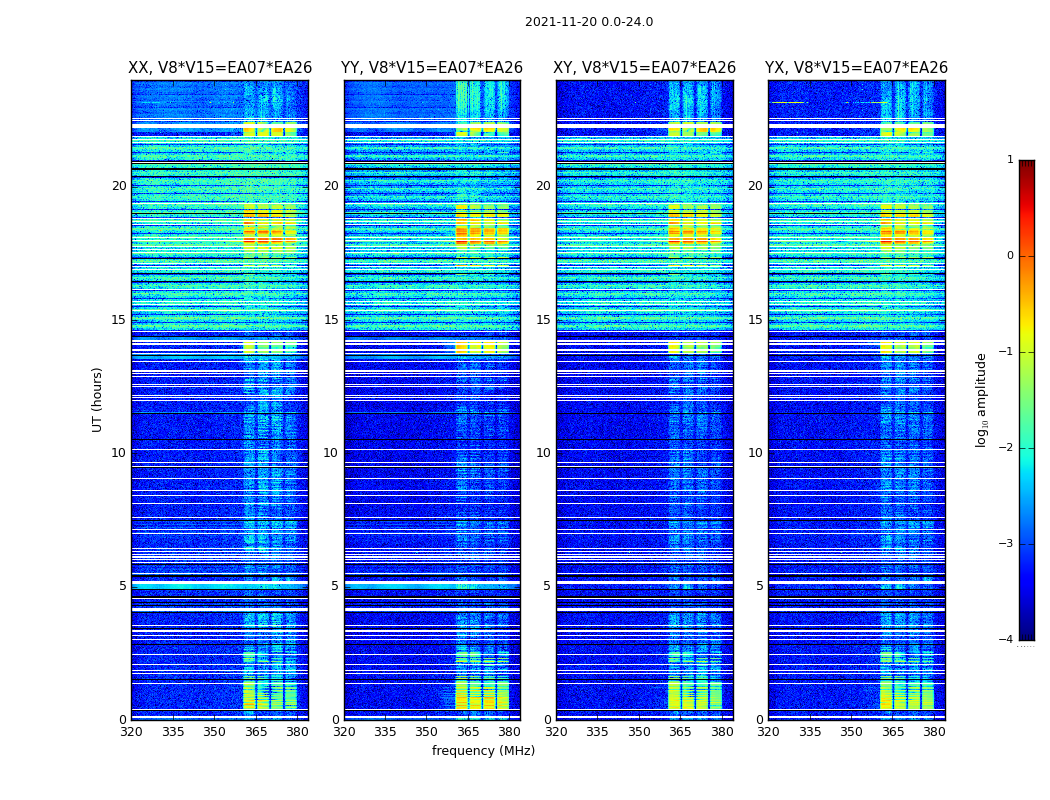This screenshot has height=800, width=1050.
Task: Click the yellow signal block near 0h in the XY panel
Action: (x=695, y=695)
